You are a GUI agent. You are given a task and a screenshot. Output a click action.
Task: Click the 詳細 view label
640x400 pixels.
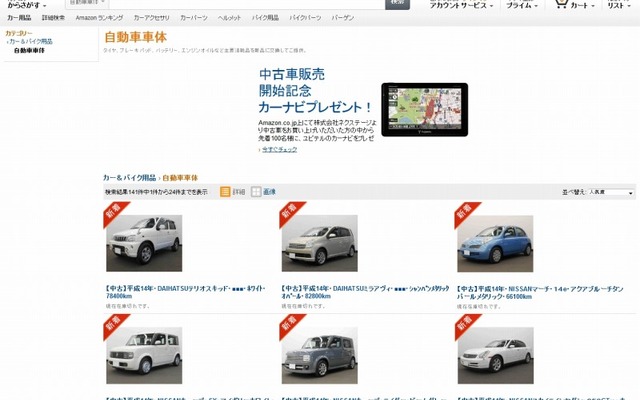tap(239, 191)
